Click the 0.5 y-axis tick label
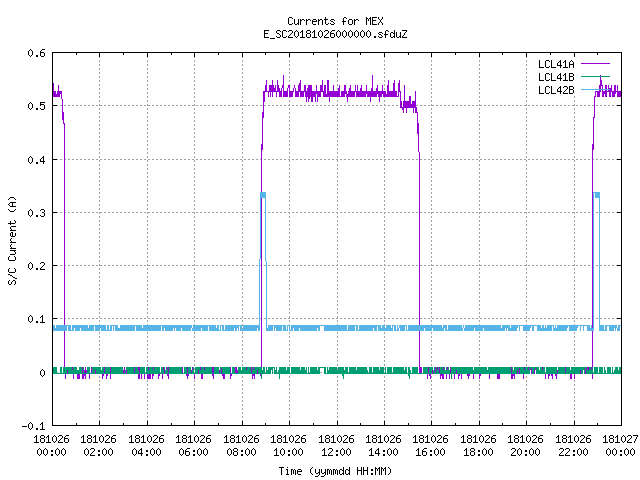 36,106
